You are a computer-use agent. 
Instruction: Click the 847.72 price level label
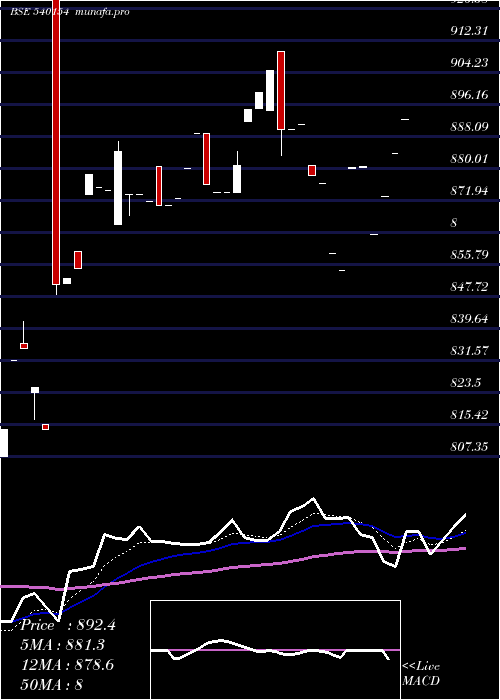tap(469, 287)
